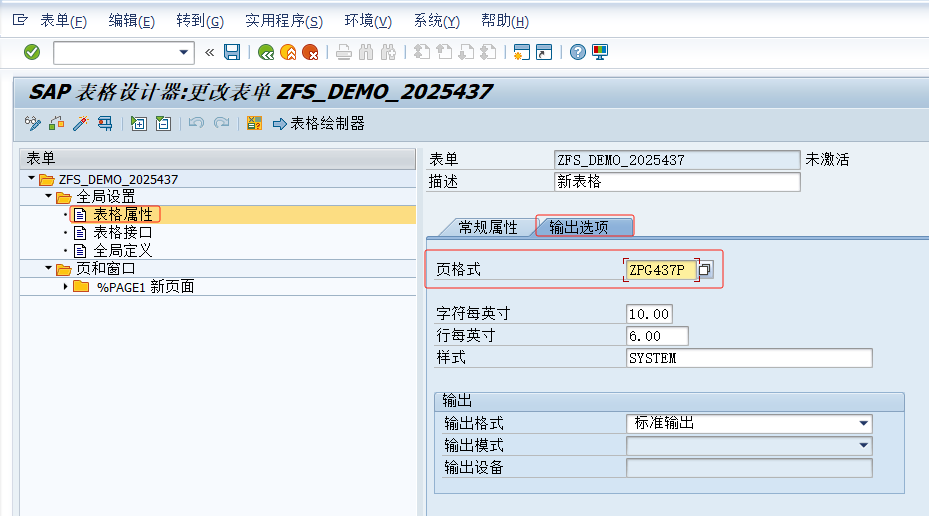Open the 表单(F) menu
The height and width of the screenshot is (516, 929).
point(63,21)
